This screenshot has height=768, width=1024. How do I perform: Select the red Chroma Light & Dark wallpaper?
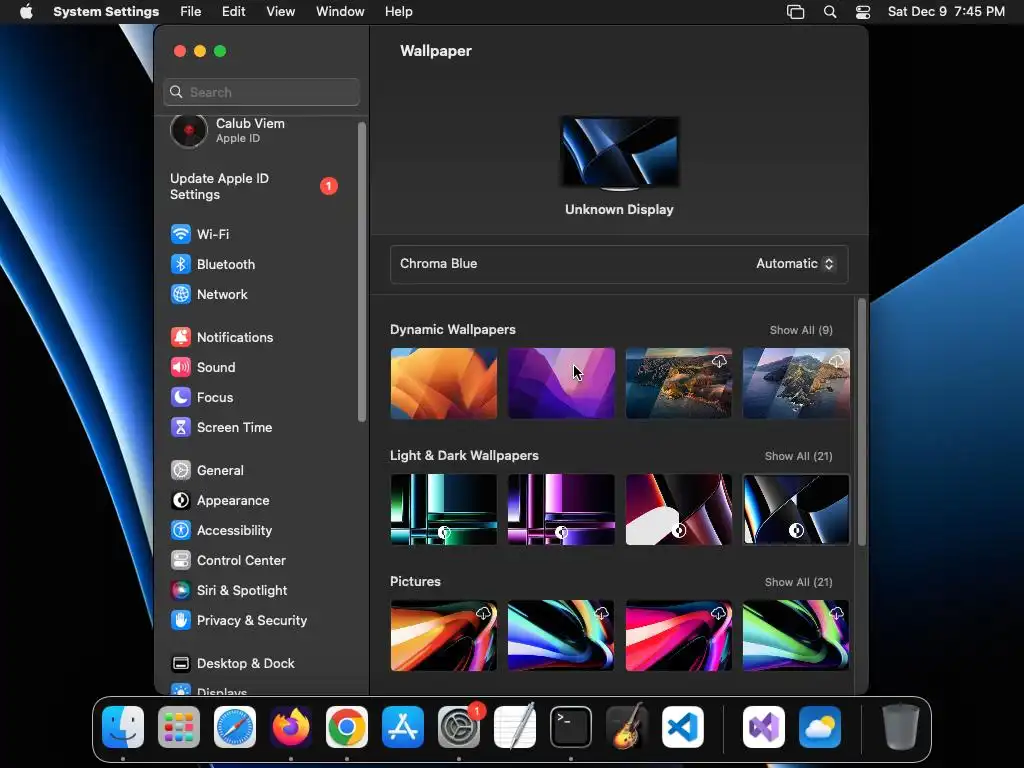[x=679, y=509]
